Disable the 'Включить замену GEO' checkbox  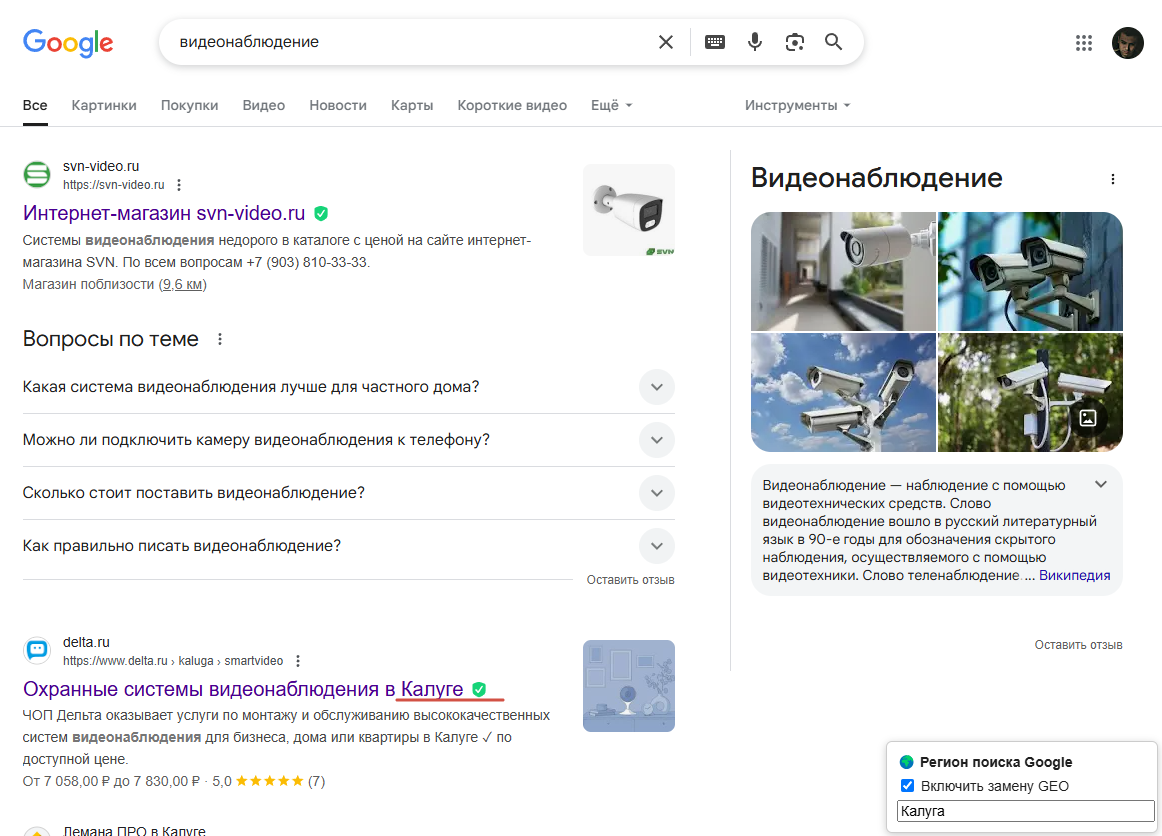(907, 785)
